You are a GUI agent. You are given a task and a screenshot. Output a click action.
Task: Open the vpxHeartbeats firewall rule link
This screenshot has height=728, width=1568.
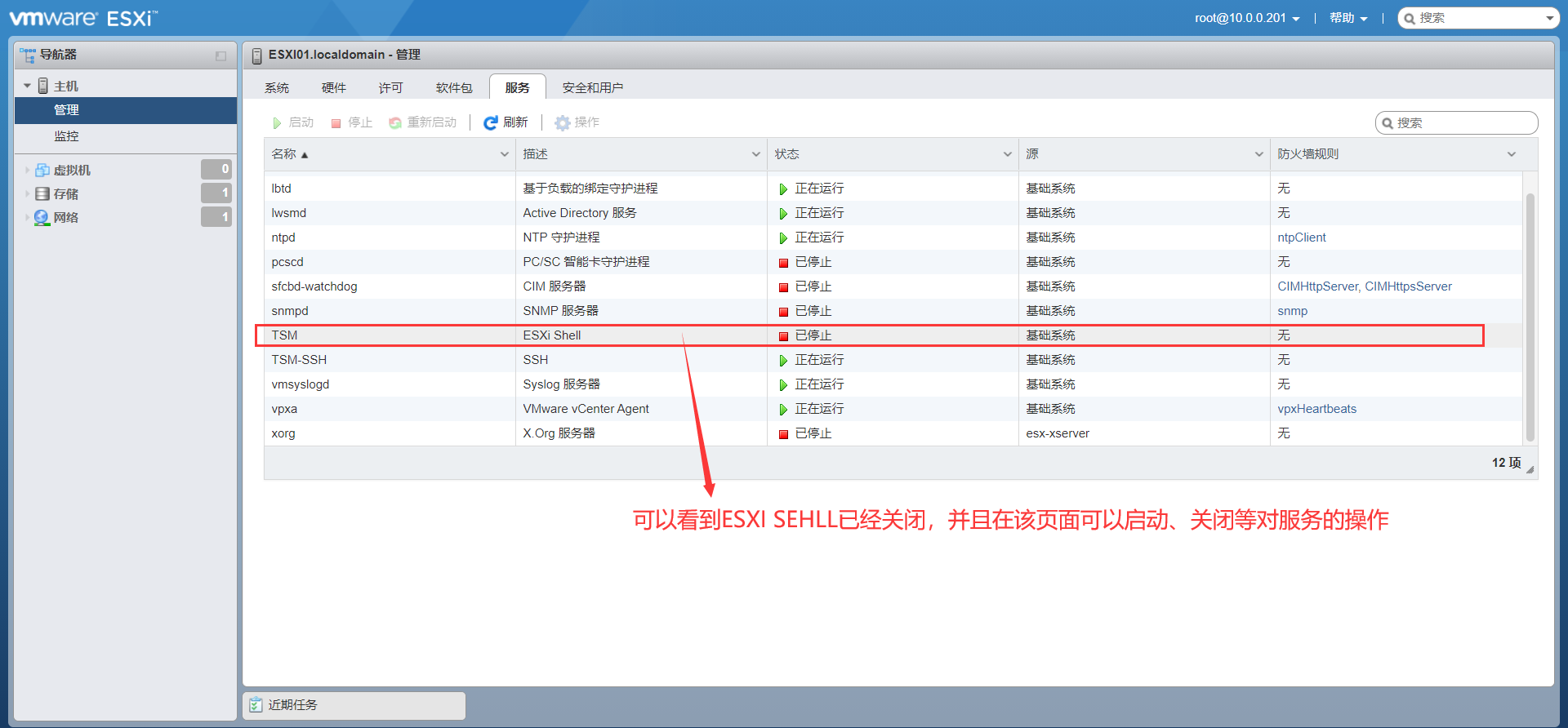click(x=1317, y=409)
